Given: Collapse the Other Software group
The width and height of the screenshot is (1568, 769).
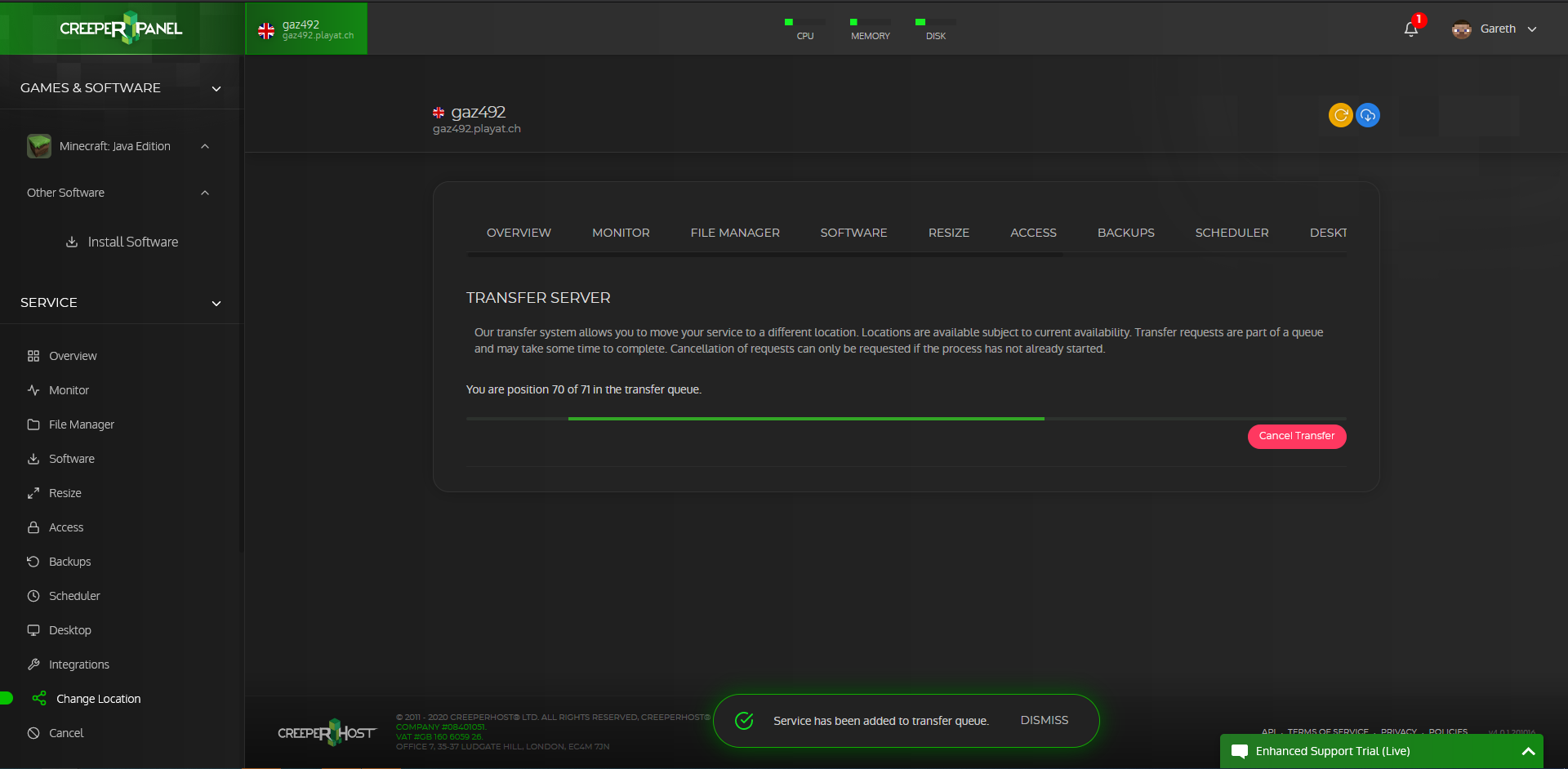Looking at the screenshot, I should click(x=205, y=193).
